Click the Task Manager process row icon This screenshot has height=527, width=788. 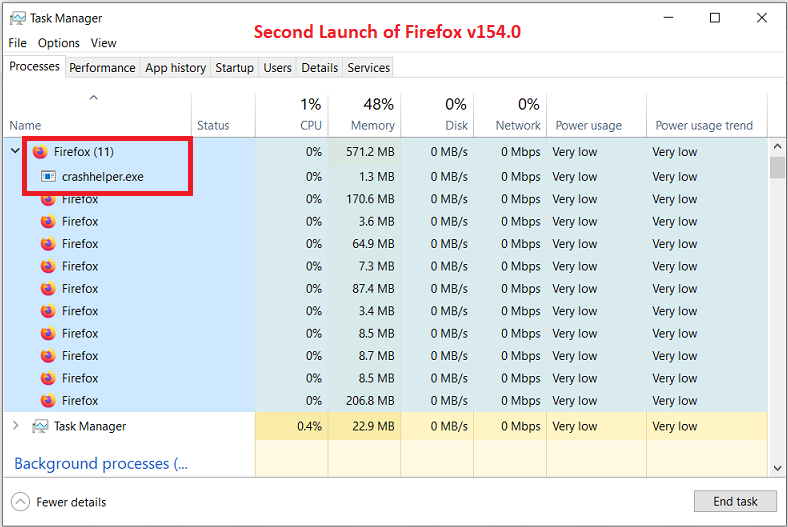(x=40, y=426)
